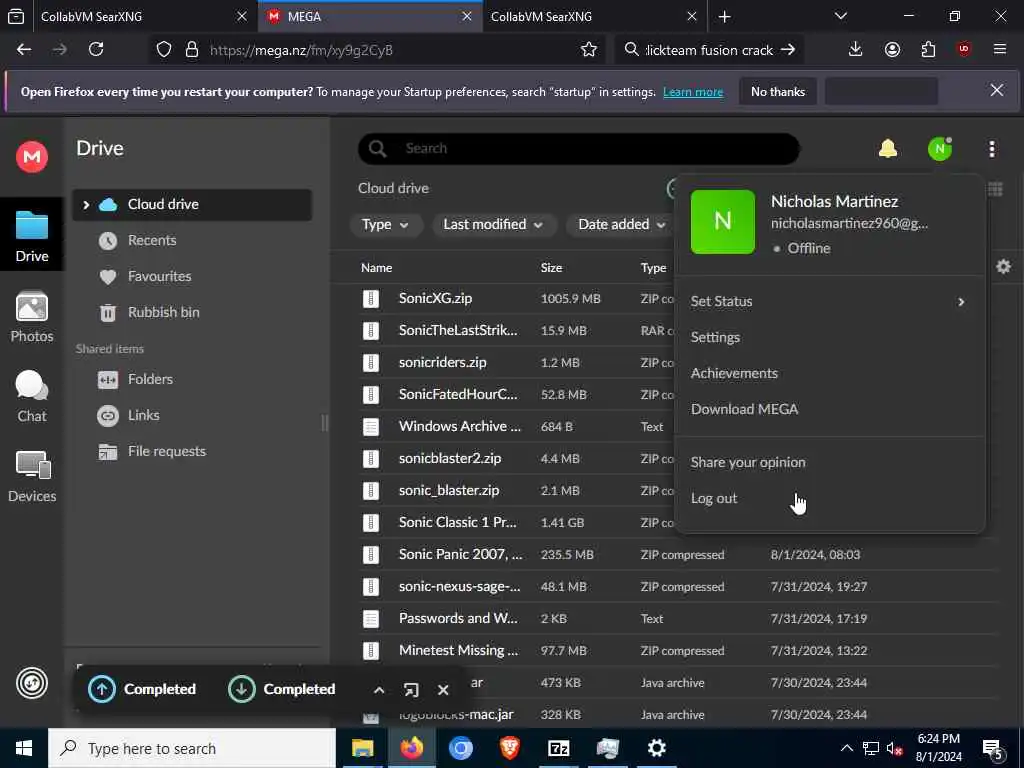1024x768 pixels.
Task: Open the Photos section
Action: point(32,317)
